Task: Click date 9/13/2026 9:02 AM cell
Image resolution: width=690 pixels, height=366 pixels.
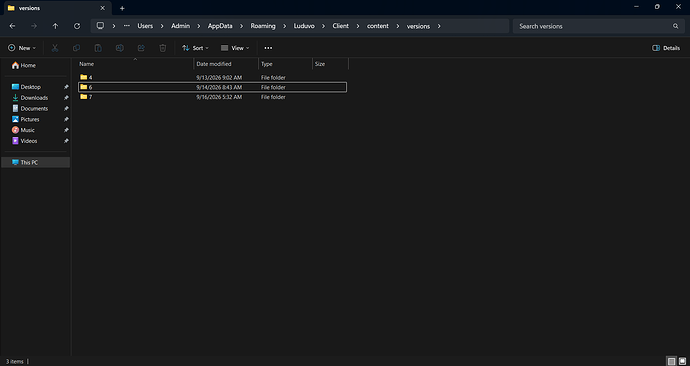Action: (x=219, y=77)
